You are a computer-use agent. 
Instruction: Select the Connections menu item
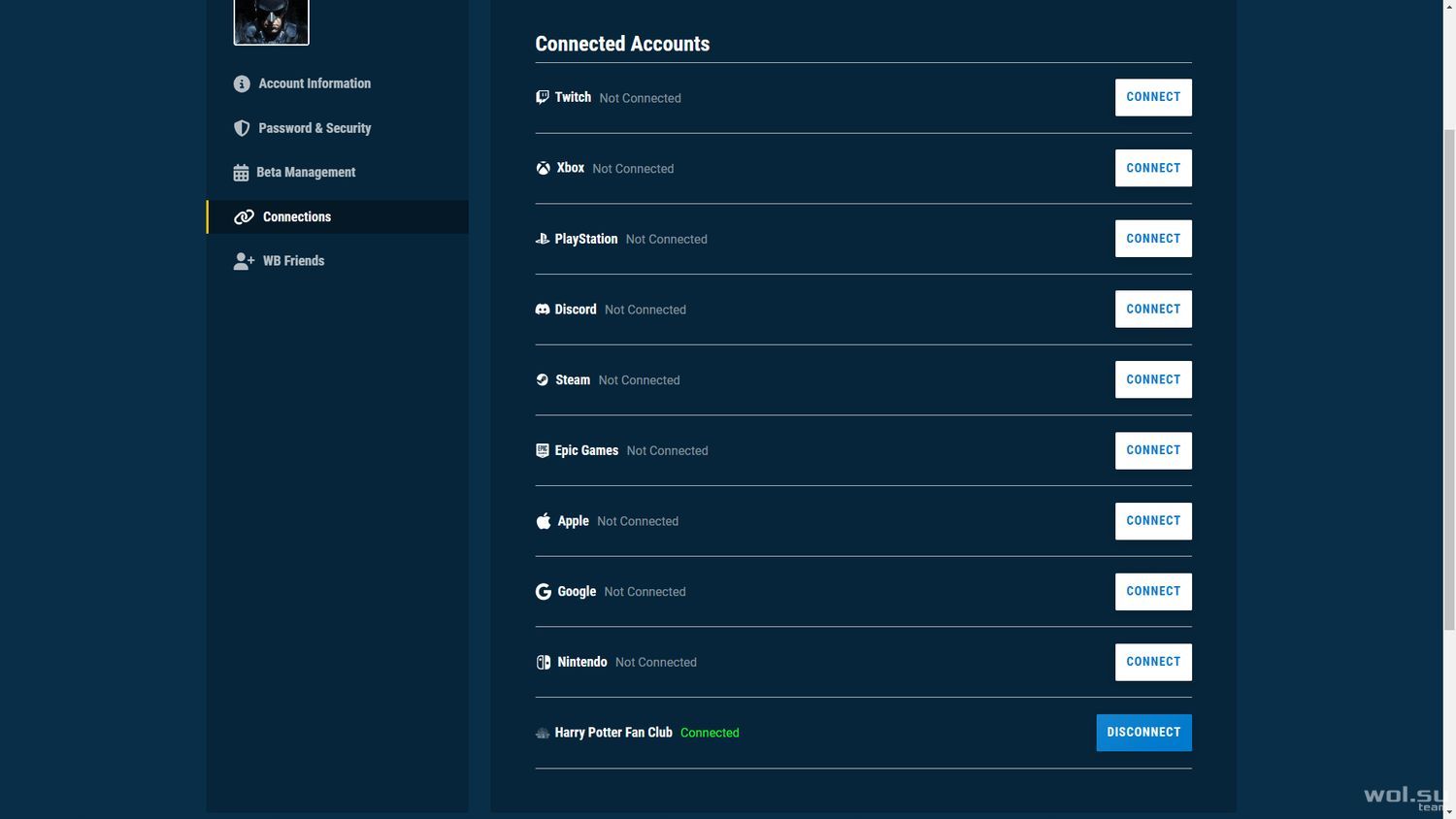[338, 217]
